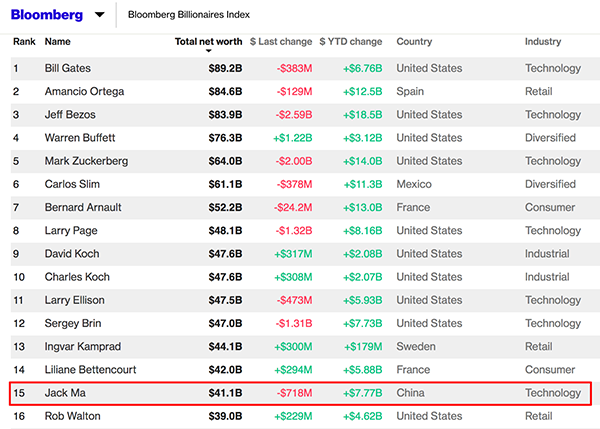Select Warren Buffett net worth $76.3B
This screenshot has height=429, width=600.
225,138
